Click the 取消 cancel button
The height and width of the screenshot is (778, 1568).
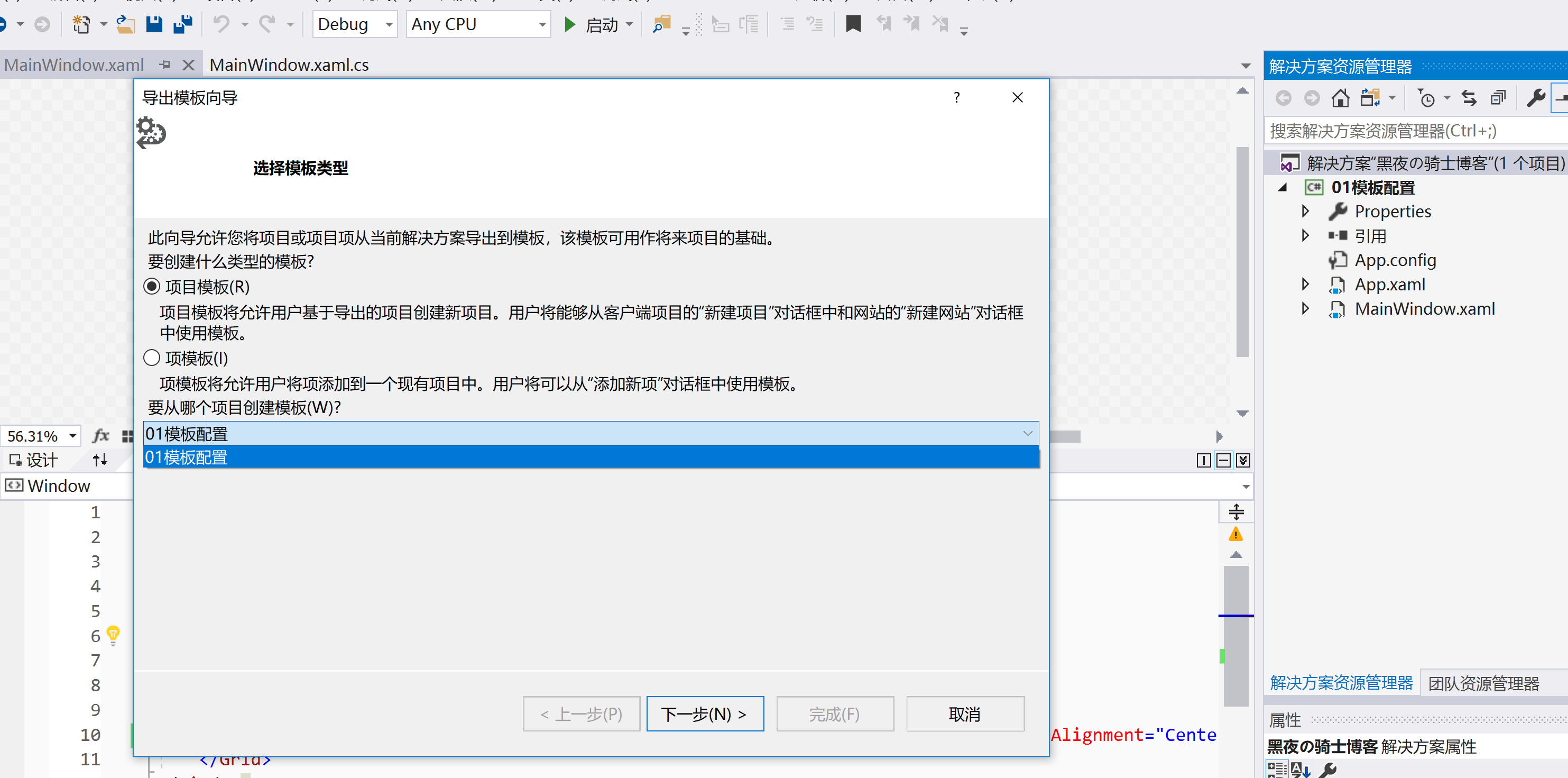pyautogui.click(x=965, y=713)
